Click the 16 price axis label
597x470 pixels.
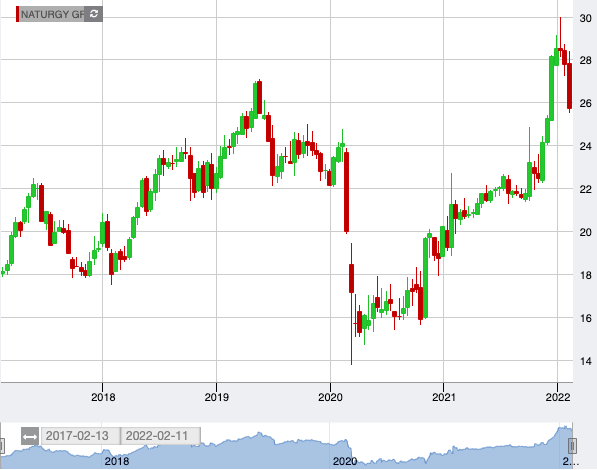(x=586, y=318)
